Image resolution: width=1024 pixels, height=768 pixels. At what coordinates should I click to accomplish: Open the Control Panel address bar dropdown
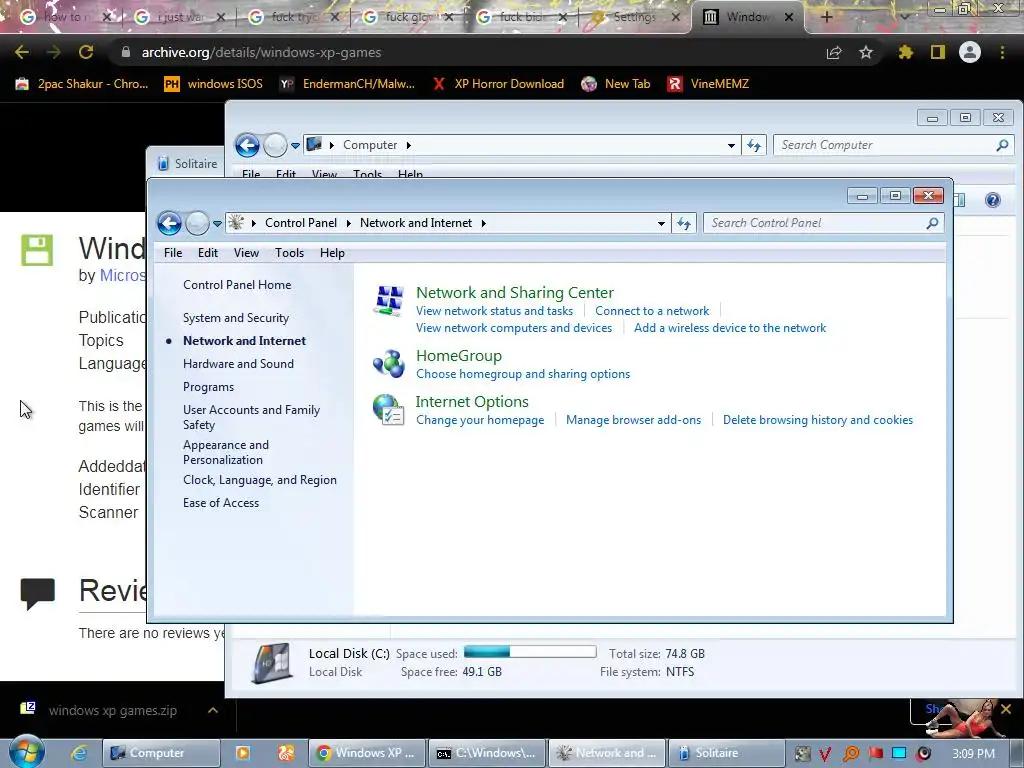pyautogui.click(x=661, y=223)
